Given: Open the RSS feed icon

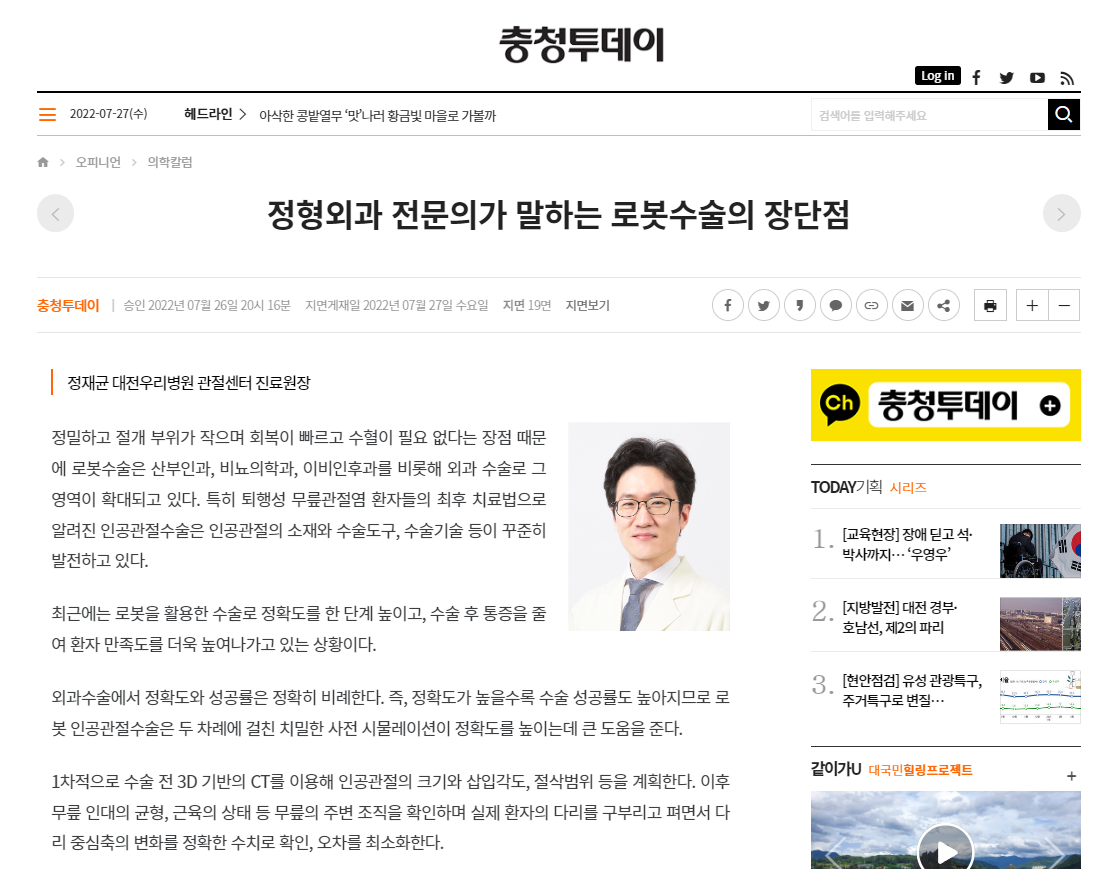Looking at the screenshot, I should point(1067,78).
